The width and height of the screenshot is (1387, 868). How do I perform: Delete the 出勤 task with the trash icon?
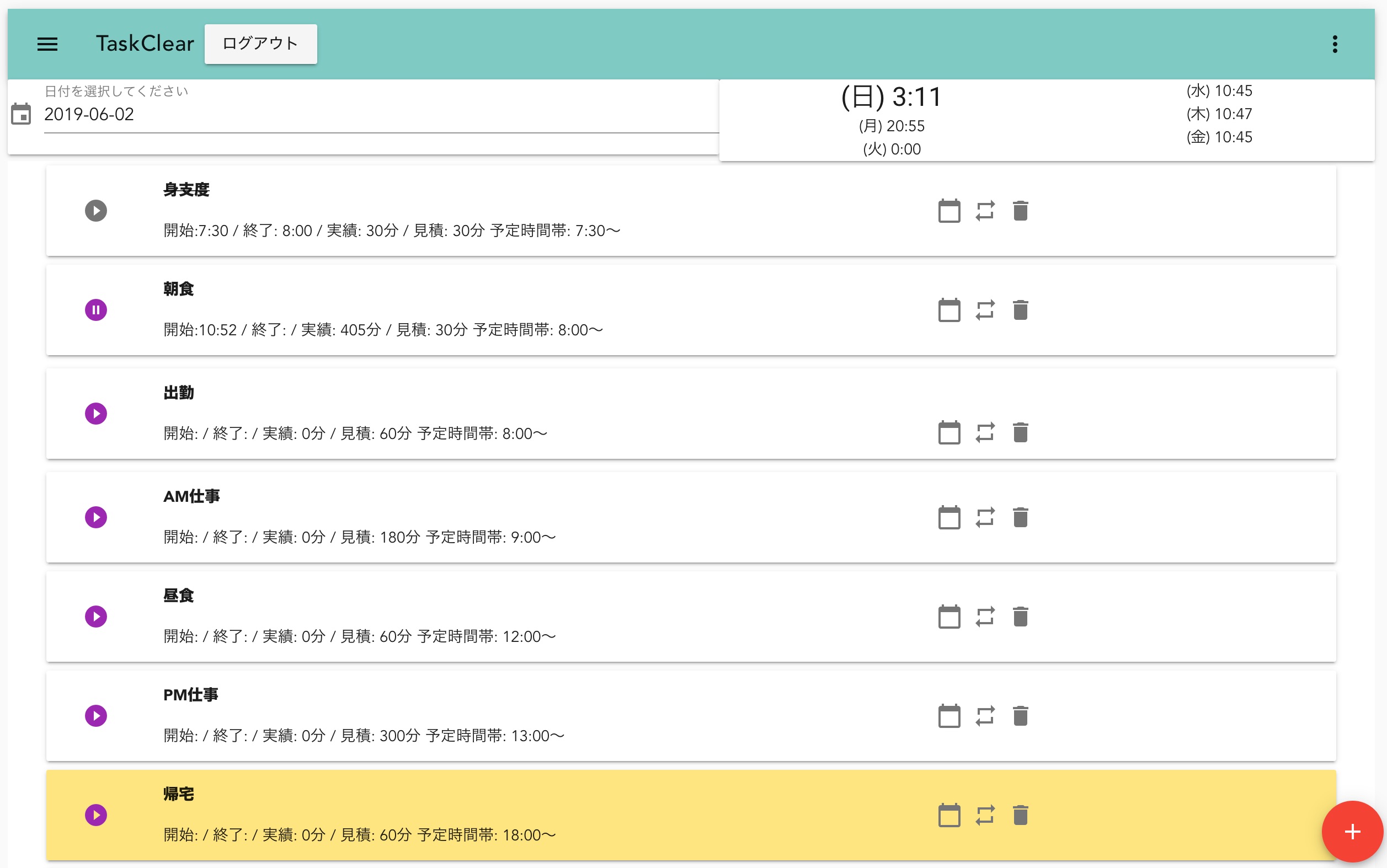pyautogui.click(x=1020, y=433)
